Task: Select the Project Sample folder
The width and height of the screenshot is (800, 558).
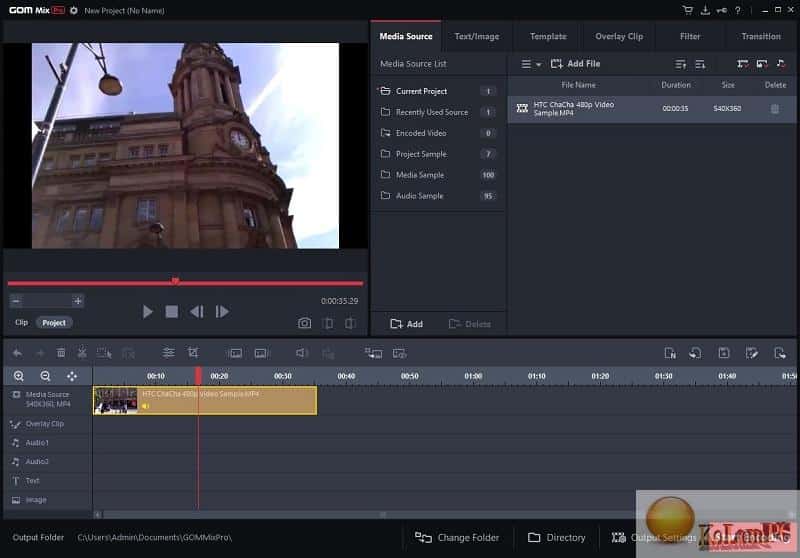Action: pos(438,154)
